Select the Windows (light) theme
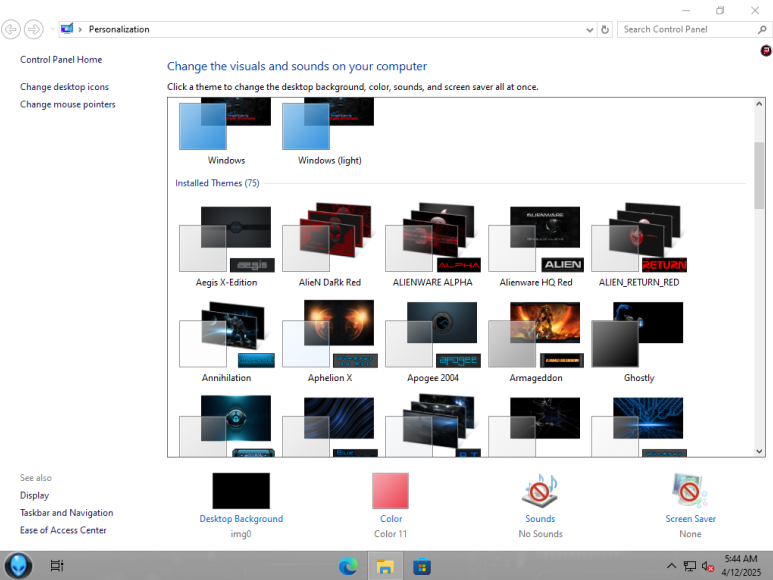This screenshot has height=580, width=773. pos(329,131)
